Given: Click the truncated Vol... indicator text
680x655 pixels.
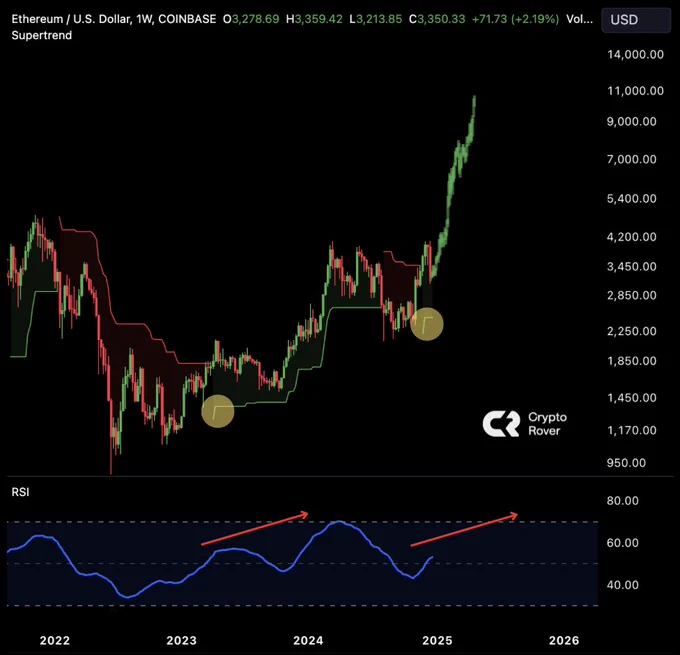Looking at the screenshot, I should [x=579, y=19].
